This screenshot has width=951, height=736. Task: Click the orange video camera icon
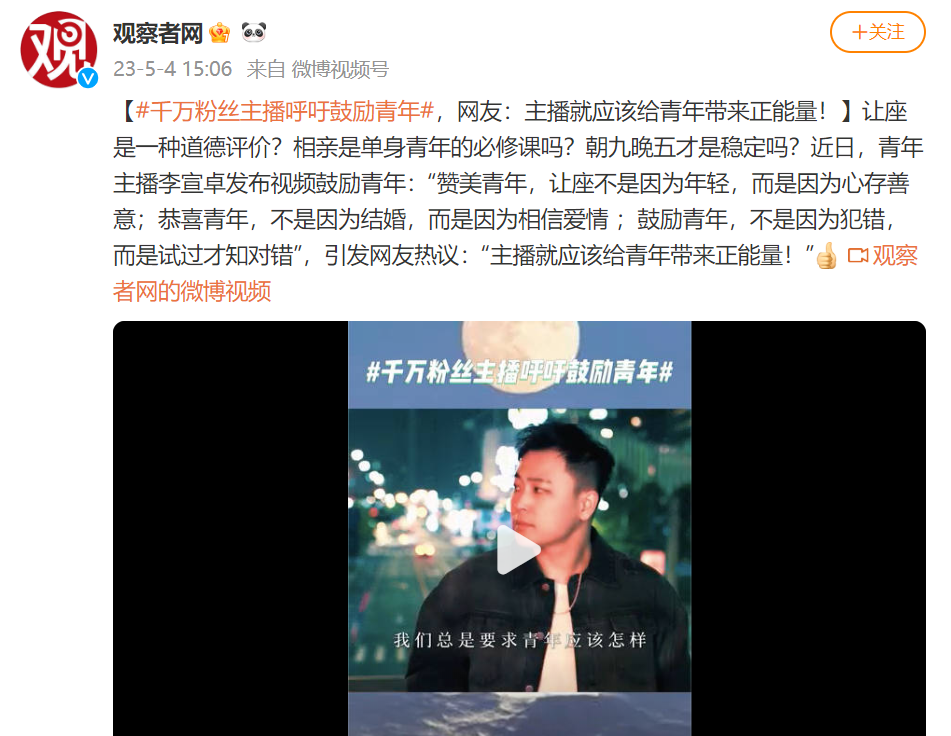click(x=858, y=256)
